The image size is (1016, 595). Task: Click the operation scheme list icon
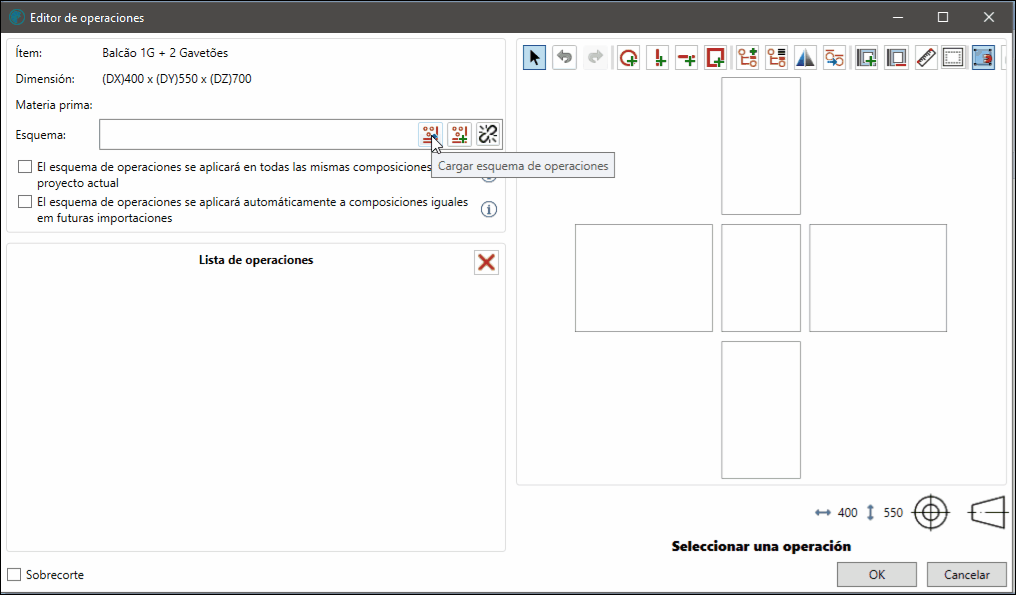tap(776, 58)
